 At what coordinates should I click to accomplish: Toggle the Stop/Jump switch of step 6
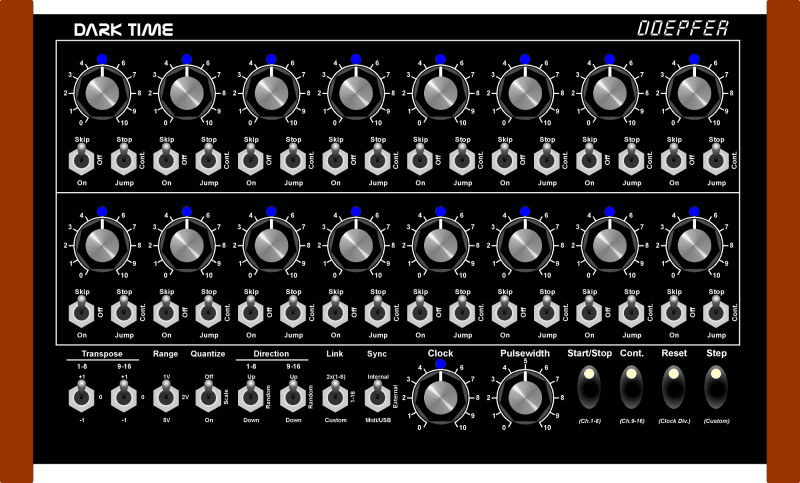pyautogui.click(x=547, y=159)
